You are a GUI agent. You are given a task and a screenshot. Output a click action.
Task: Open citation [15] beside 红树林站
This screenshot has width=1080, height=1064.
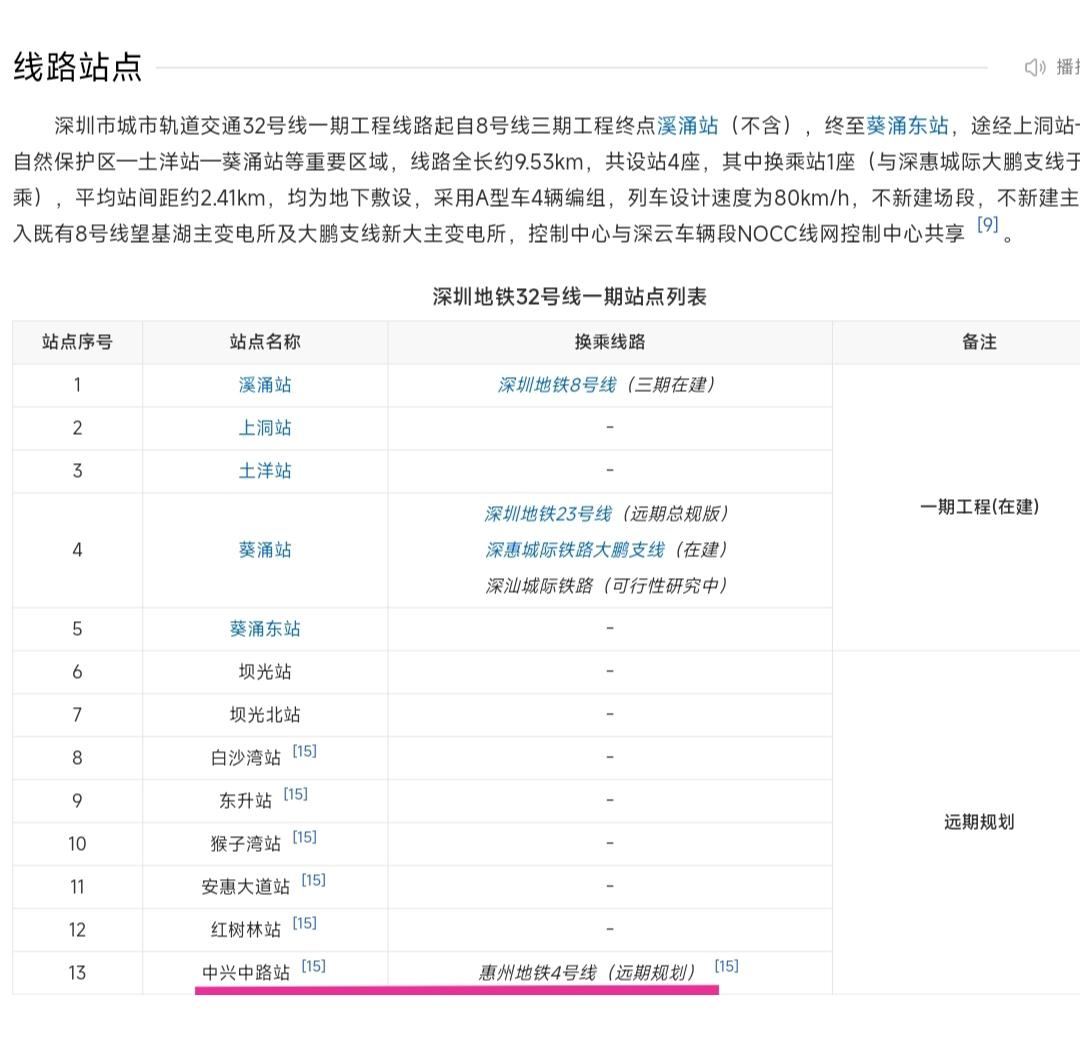pos(304,923)
